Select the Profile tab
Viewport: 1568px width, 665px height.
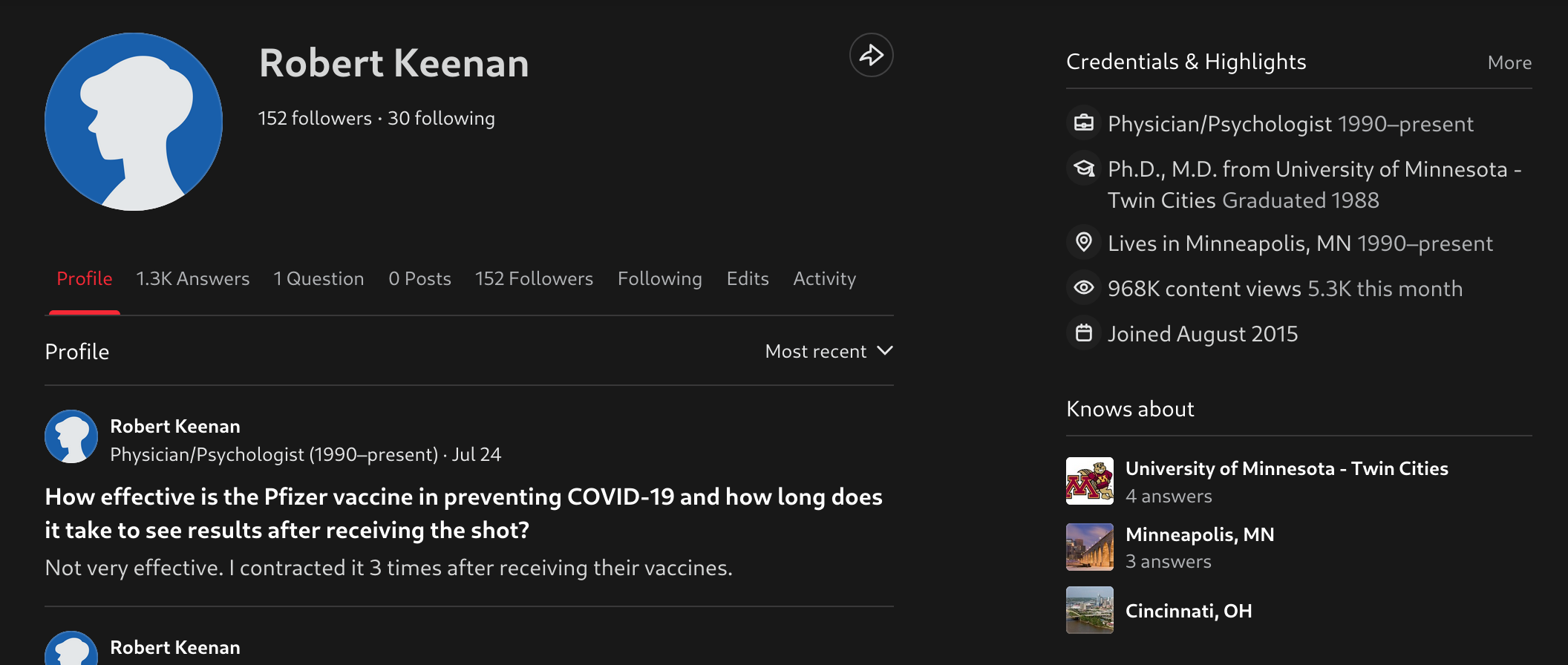[x=85, y=279]
